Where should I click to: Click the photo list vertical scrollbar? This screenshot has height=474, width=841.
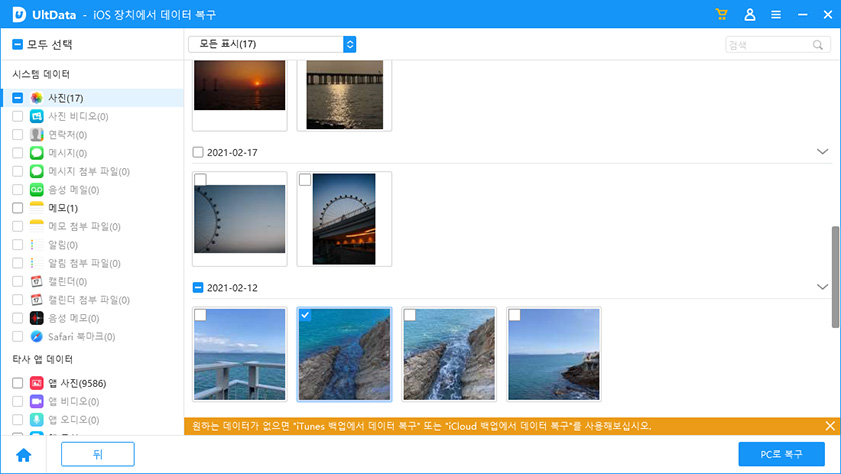point(835,277)
